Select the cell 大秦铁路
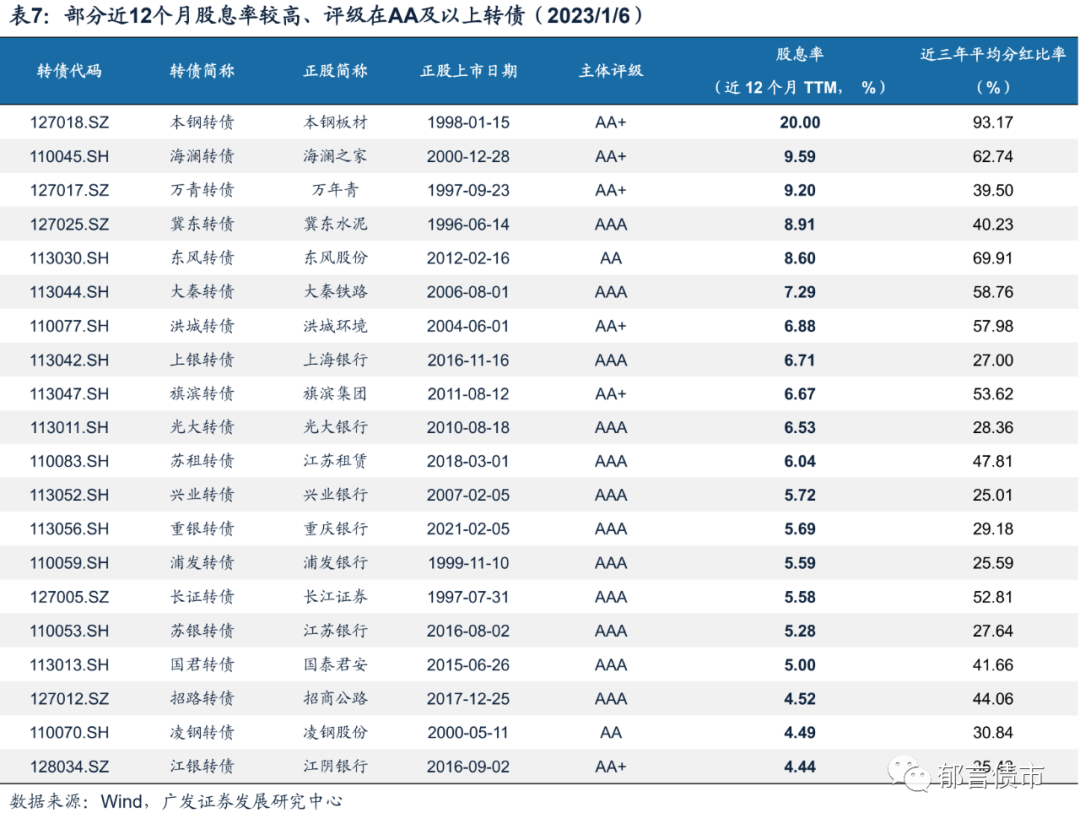1080x824 pixels. pyautogui.click(x=335, y=292)
